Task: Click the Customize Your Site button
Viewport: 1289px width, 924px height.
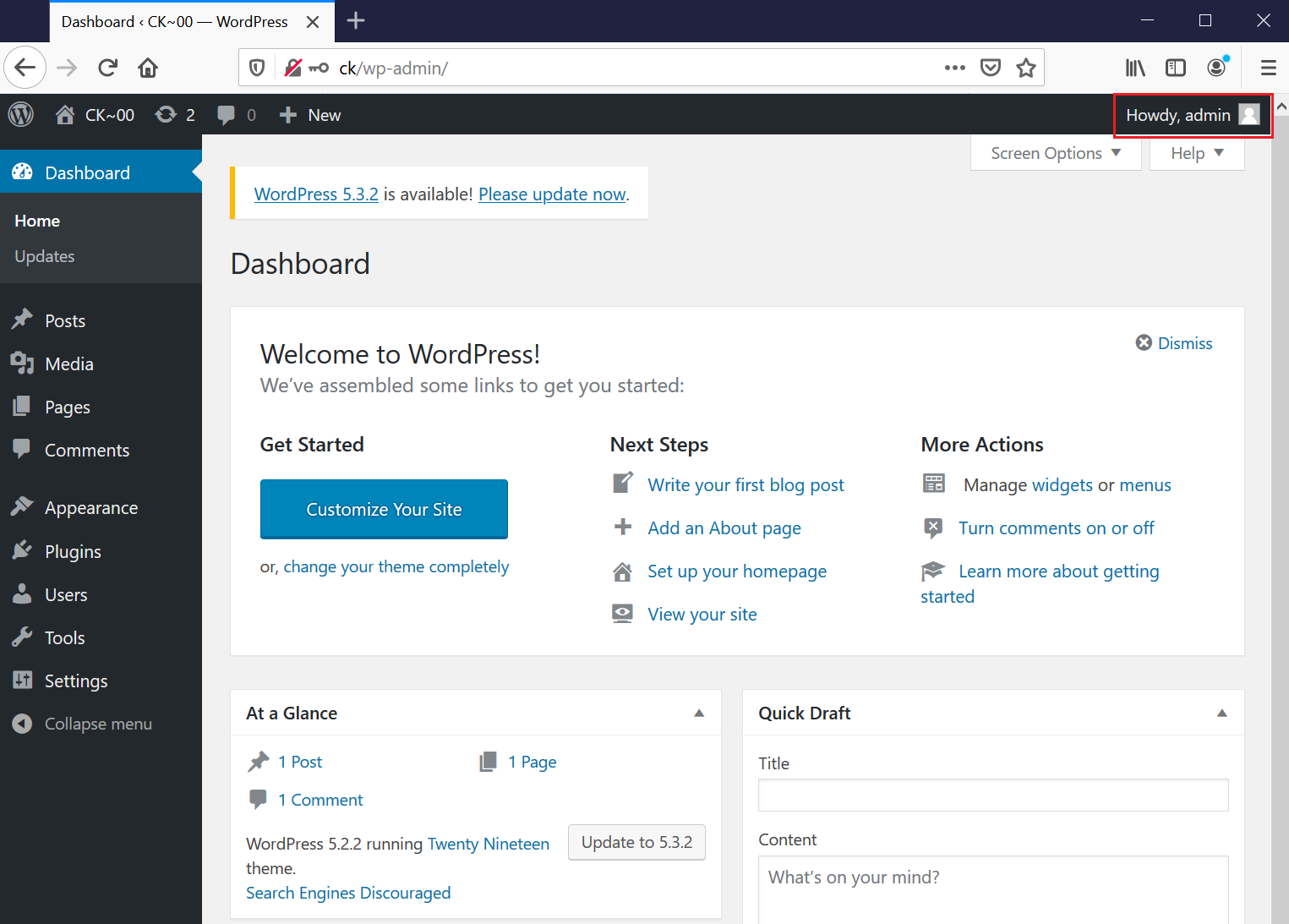Action: pos(384,509)
